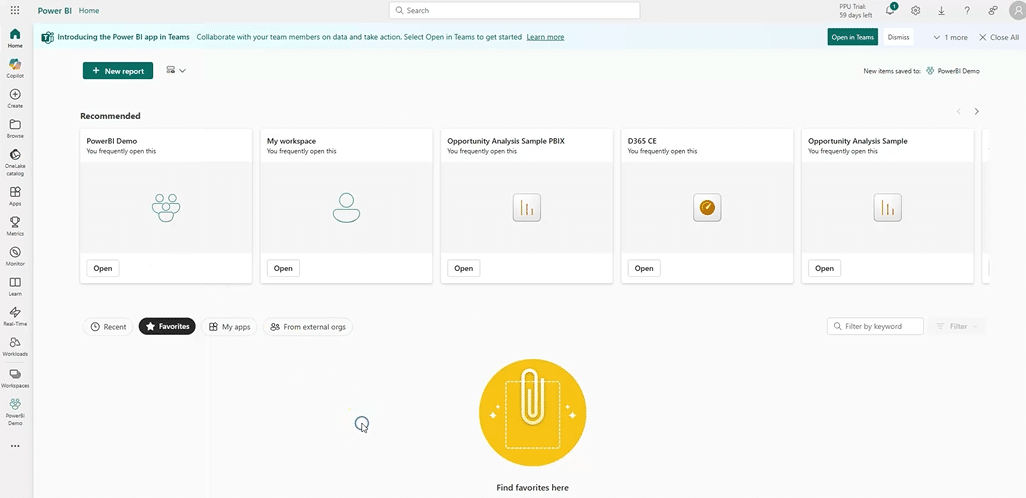Click the PowerBI Demo card workspace icon
The height and width of the screenshot is (498, 1026).
[166, 207]
